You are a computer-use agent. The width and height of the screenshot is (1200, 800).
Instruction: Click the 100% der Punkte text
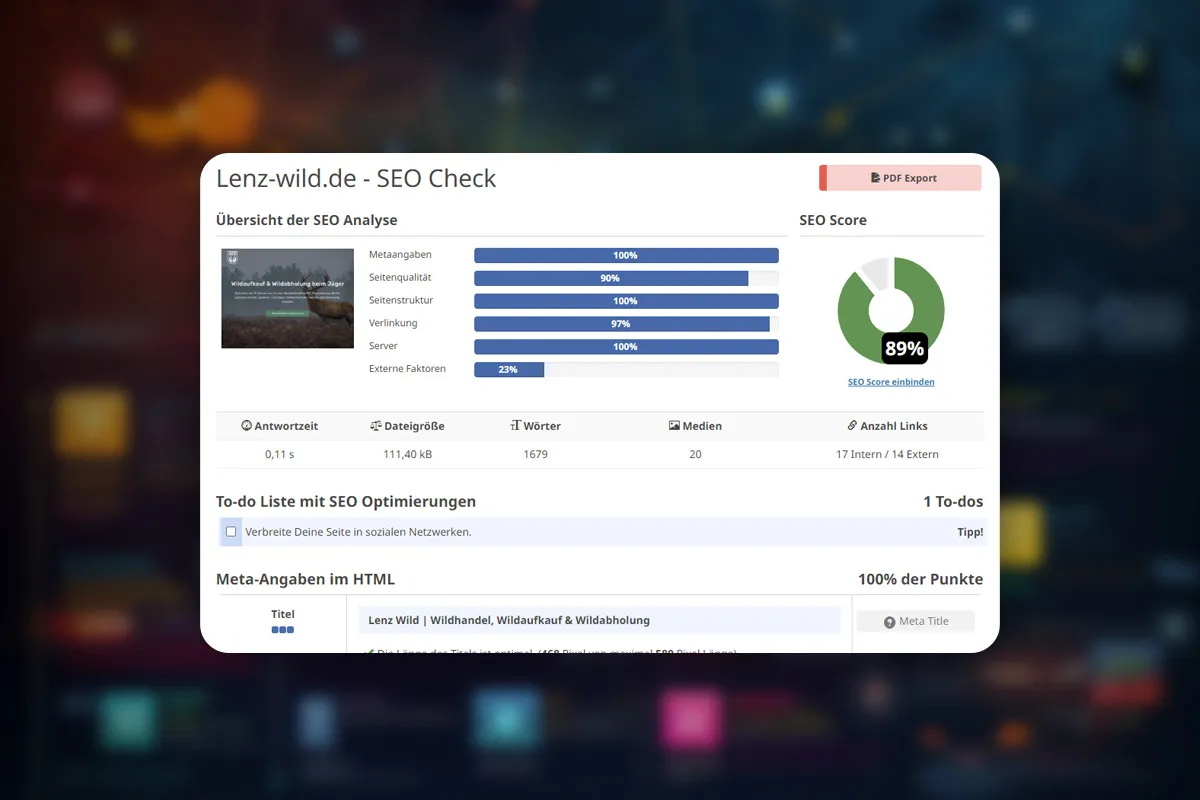point(920,579)
